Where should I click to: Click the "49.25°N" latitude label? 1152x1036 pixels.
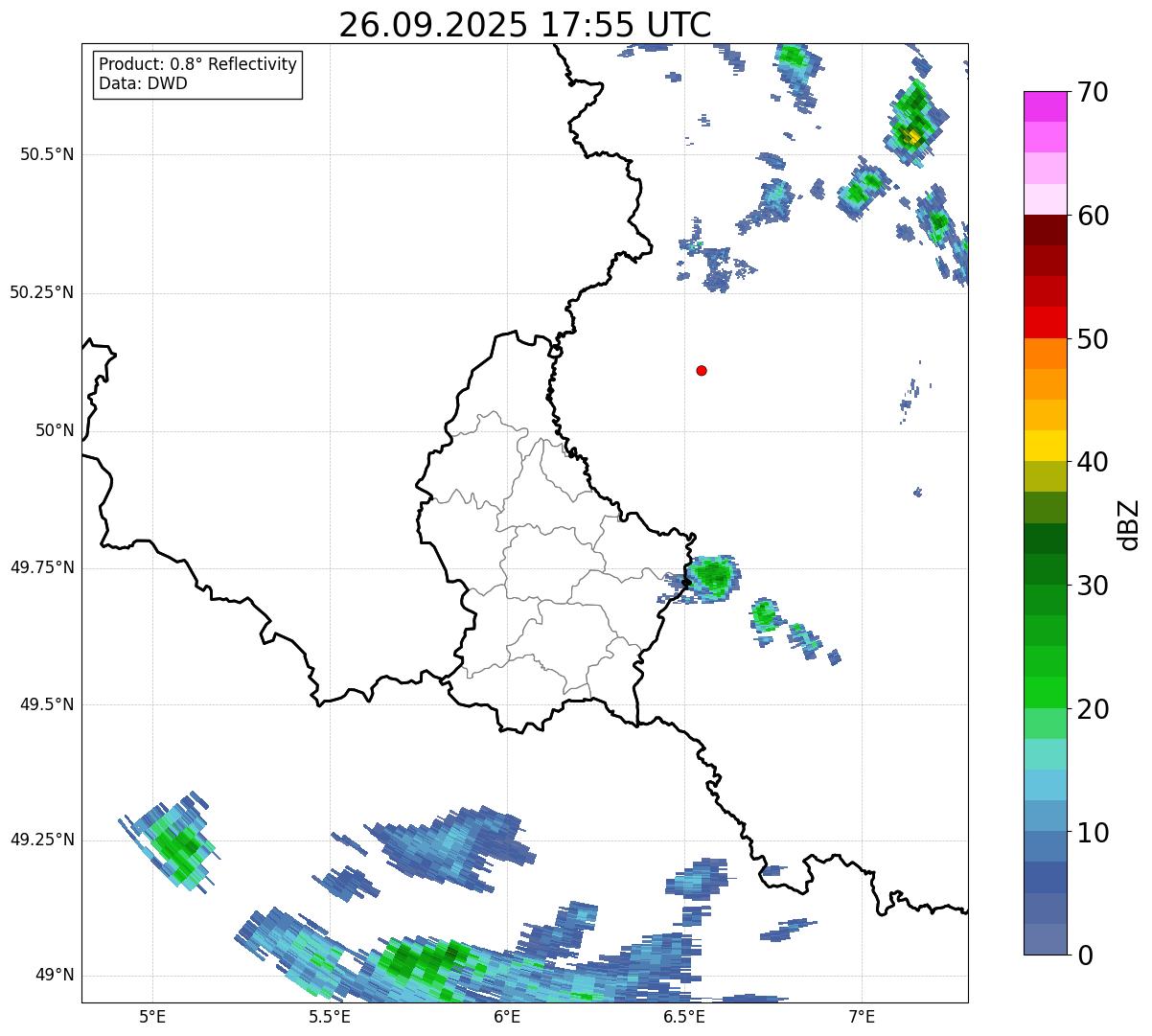42,840
